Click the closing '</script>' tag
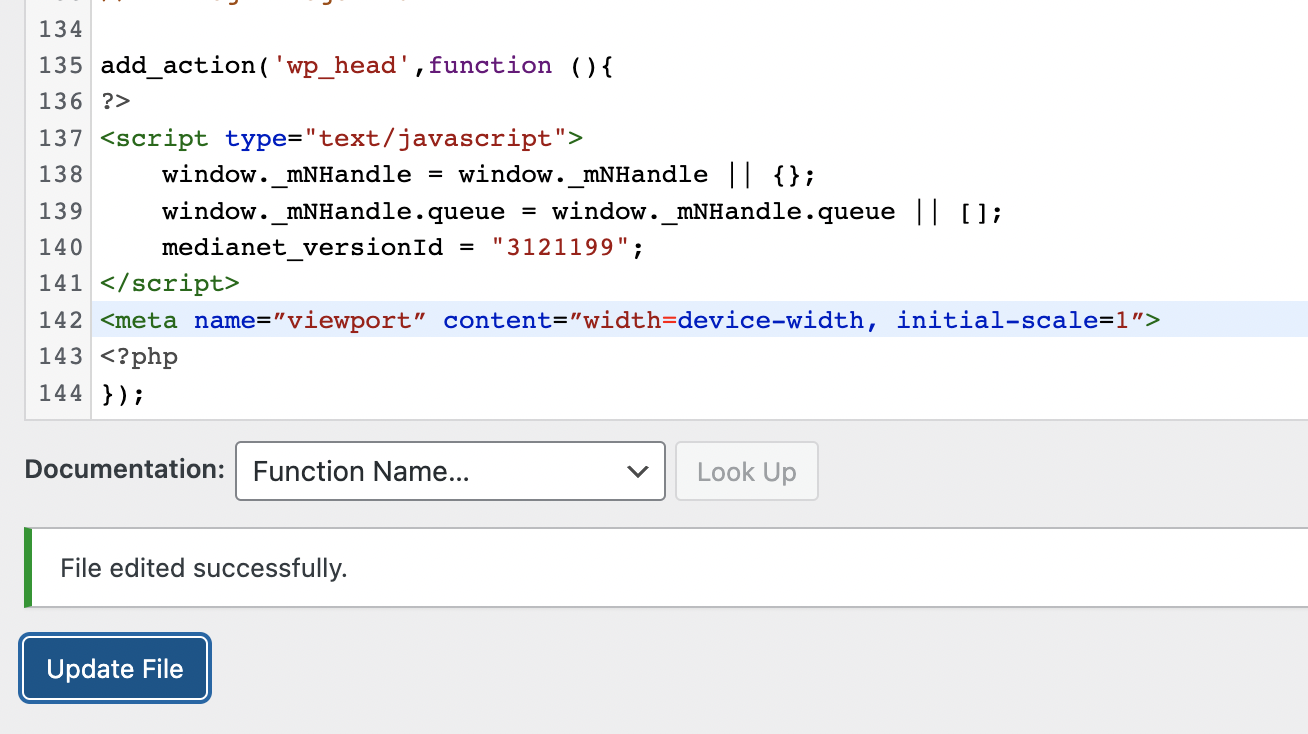The image size is (1308, 734). 171,284
